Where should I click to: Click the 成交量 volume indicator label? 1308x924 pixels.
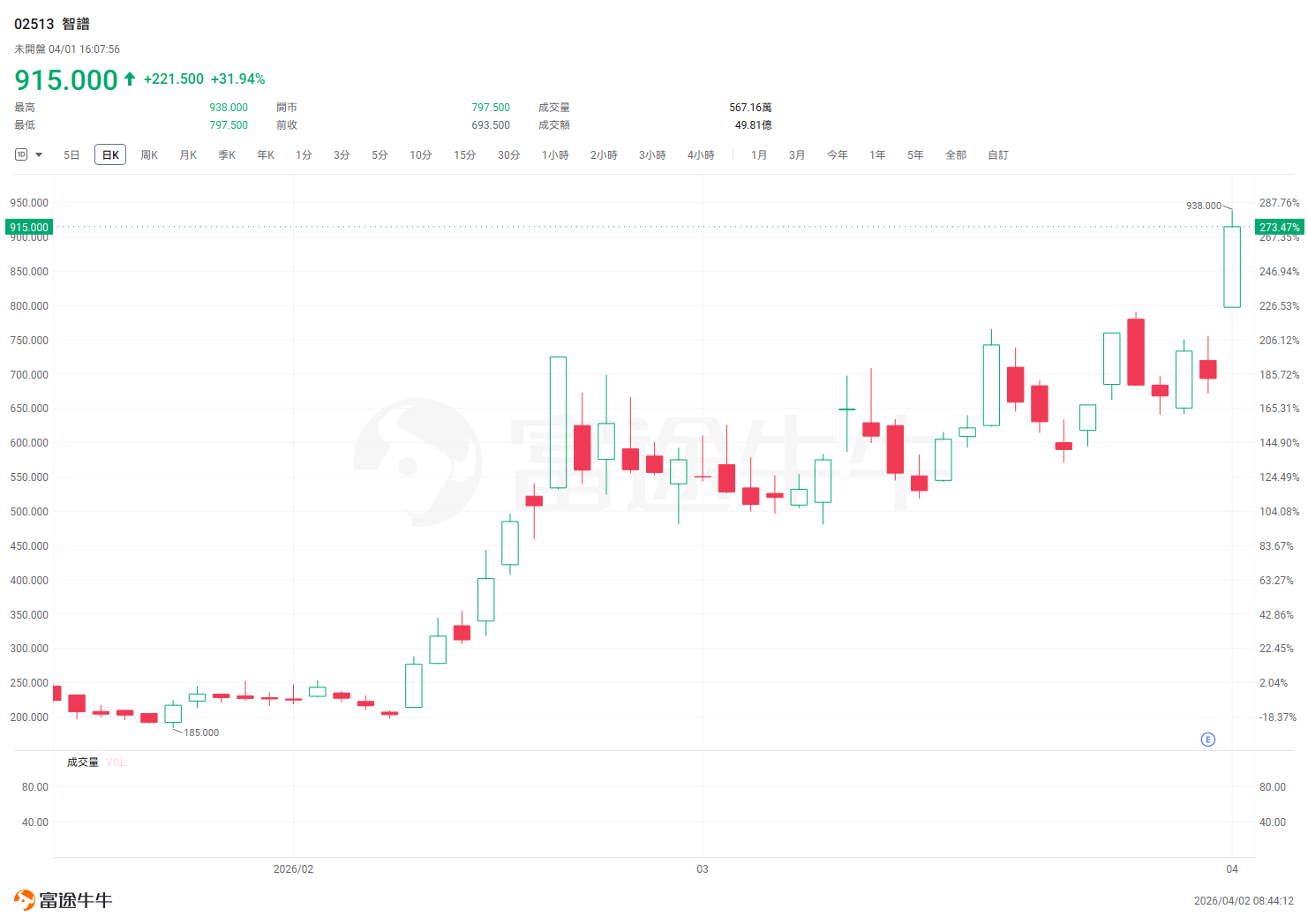(83, 762)
